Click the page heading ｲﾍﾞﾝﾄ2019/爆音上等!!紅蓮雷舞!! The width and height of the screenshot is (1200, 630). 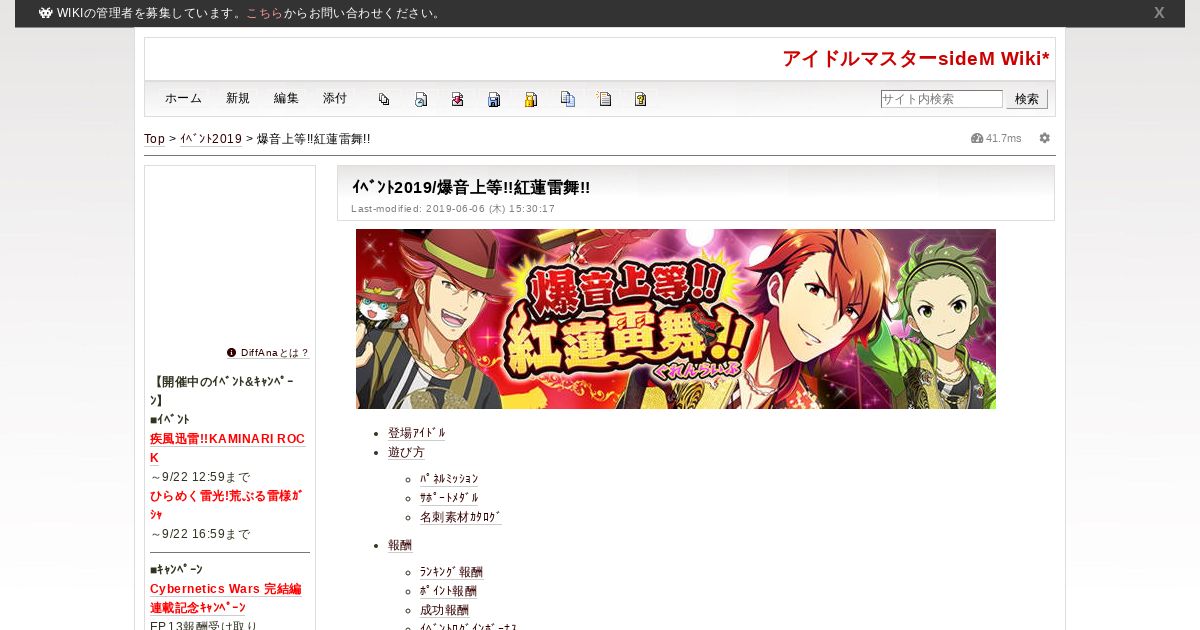(x=471, y=187)
